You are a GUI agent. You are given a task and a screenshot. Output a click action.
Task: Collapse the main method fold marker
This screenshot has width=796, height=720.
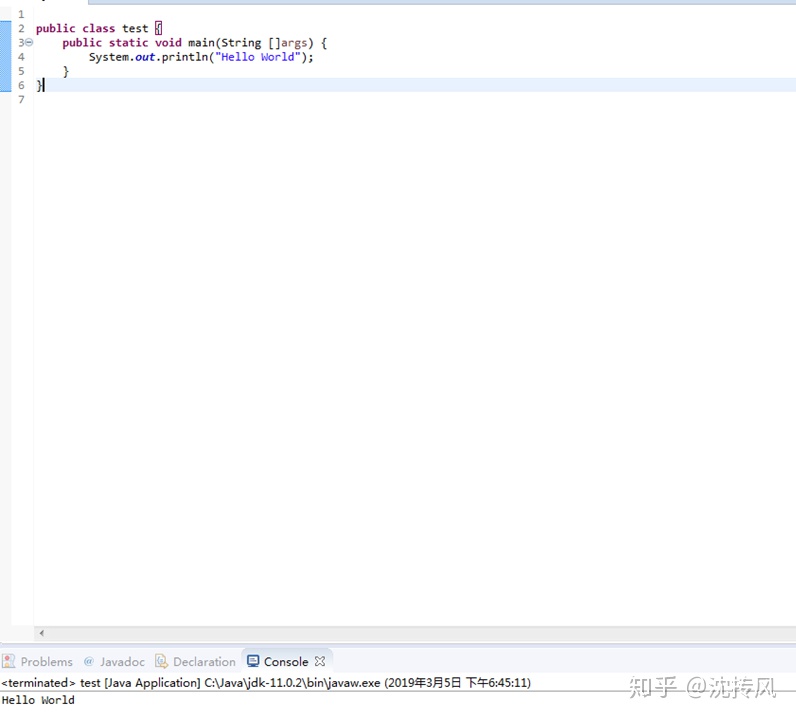click(29, 43)
